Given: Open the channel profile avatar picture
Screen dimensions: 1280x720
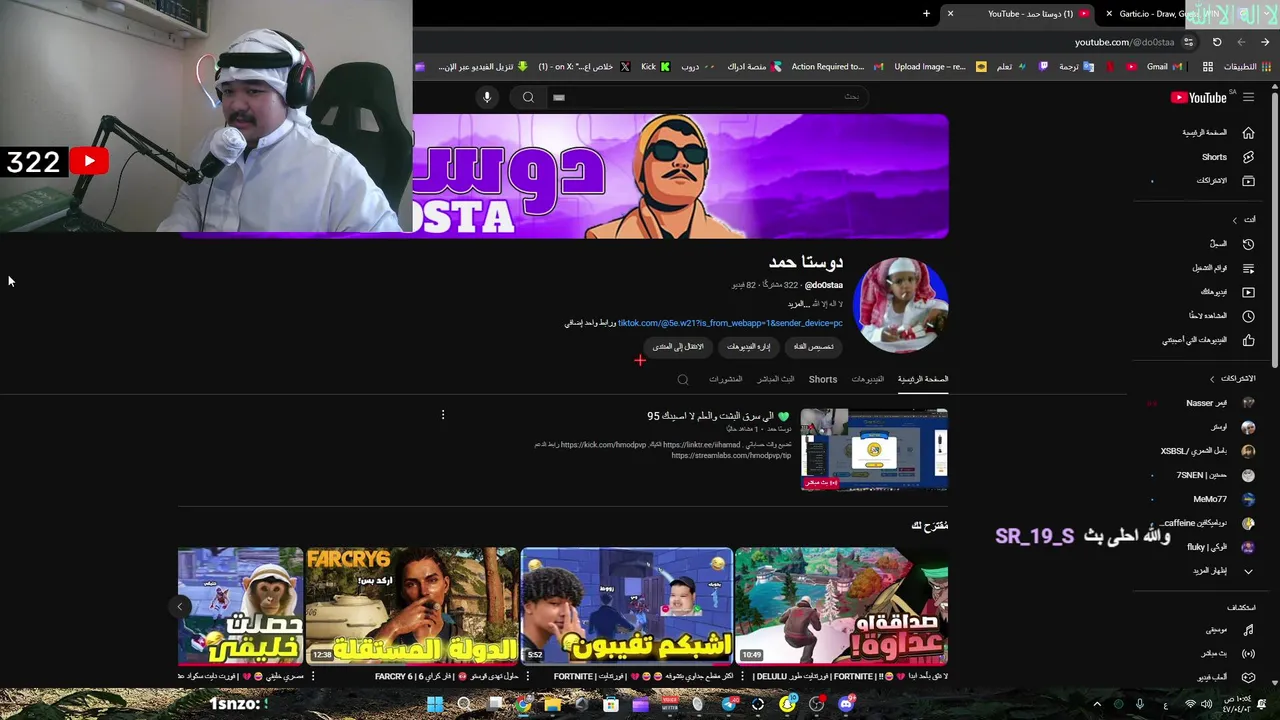Looking at the screenshot, I should pyautogui.click(x=901, y=305).
